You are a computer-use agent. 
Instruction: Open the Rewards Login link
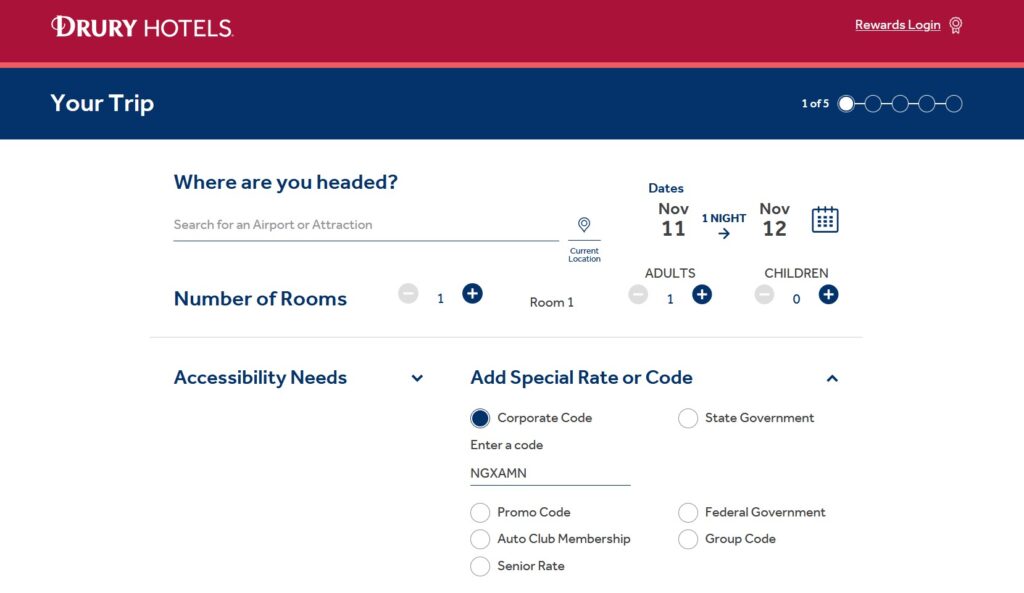coord(897,25)
